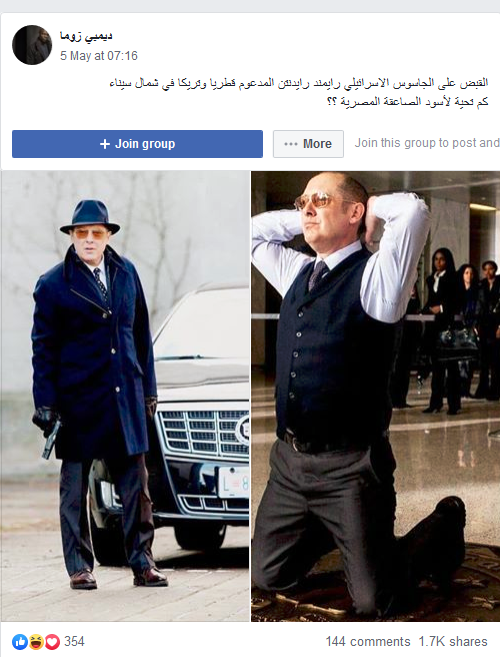
Task: Click the women standing in right photo background
Action: click(461, 331)
